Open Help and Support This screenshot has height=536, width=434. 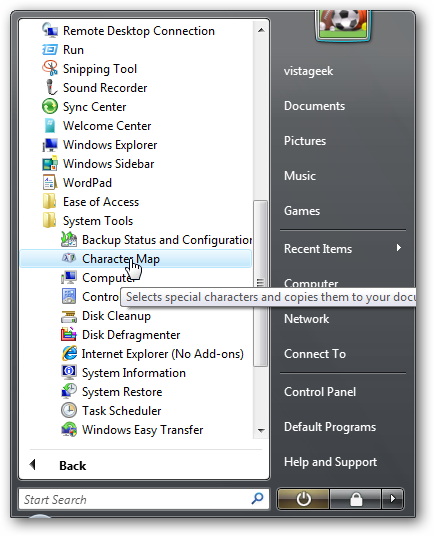click(330, 462)
